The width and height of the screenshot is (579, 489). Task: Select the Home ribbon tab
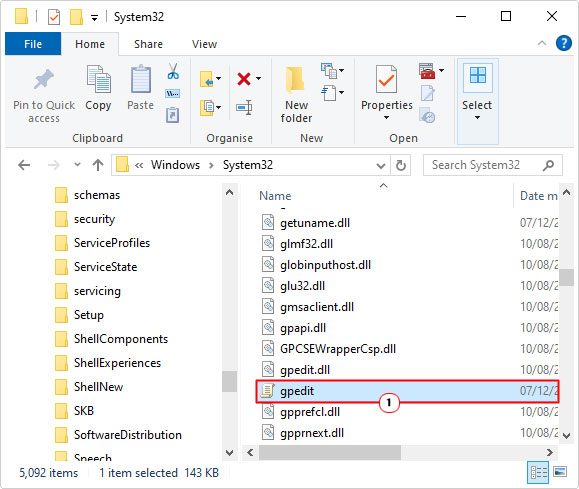tap(90, 44)
